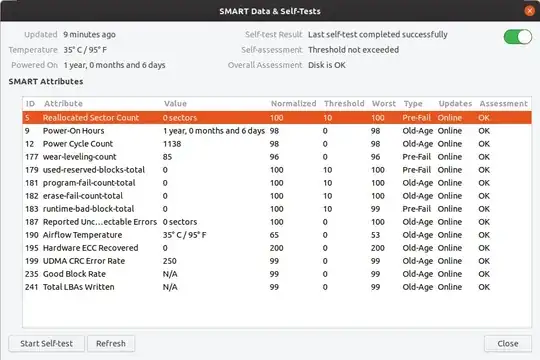Select the Power-On Hours row
Viewport: 540px width, 360px height.
click(x=277, y=131)
